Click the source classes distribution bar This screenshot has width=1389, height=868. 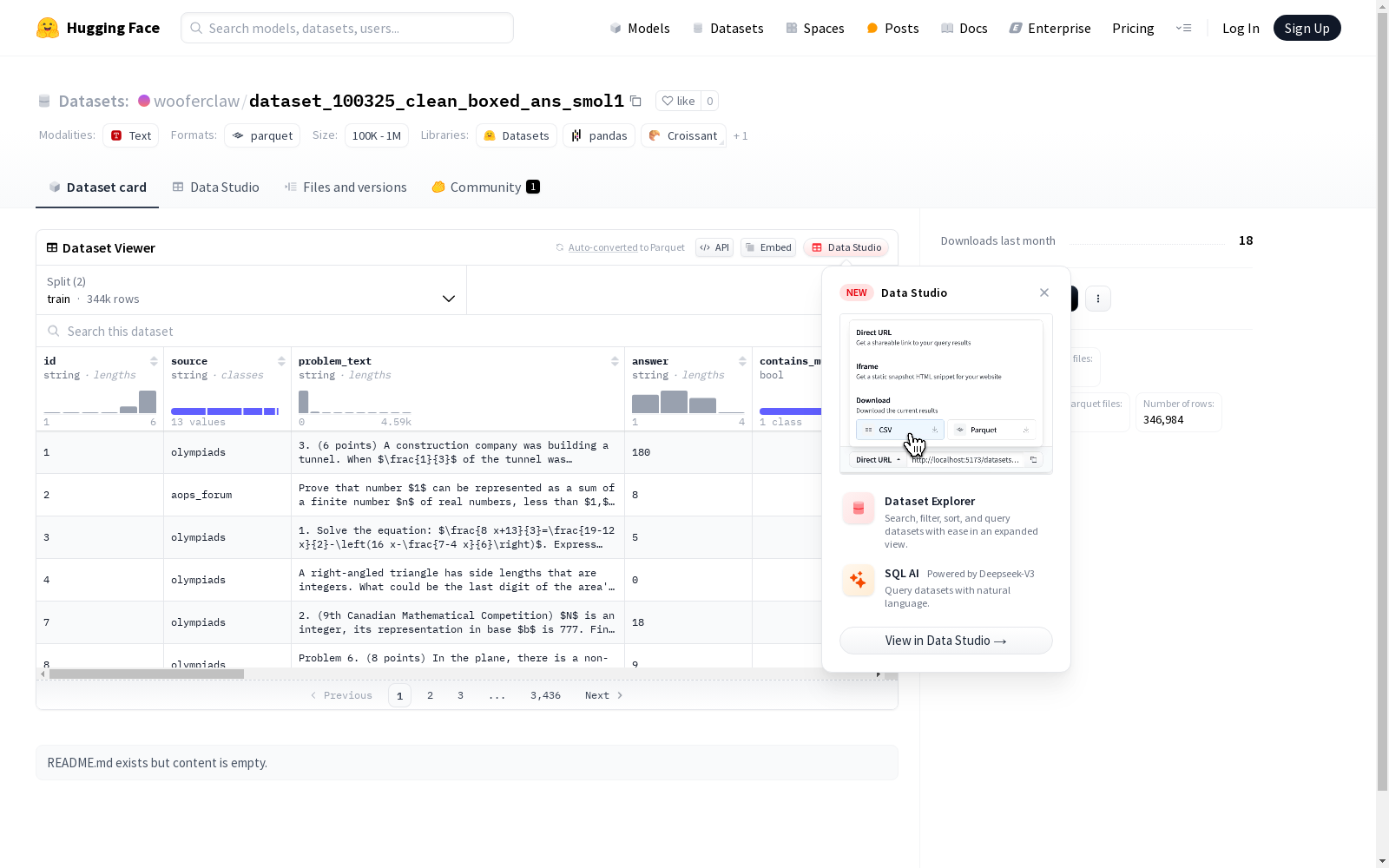[225, 411]
